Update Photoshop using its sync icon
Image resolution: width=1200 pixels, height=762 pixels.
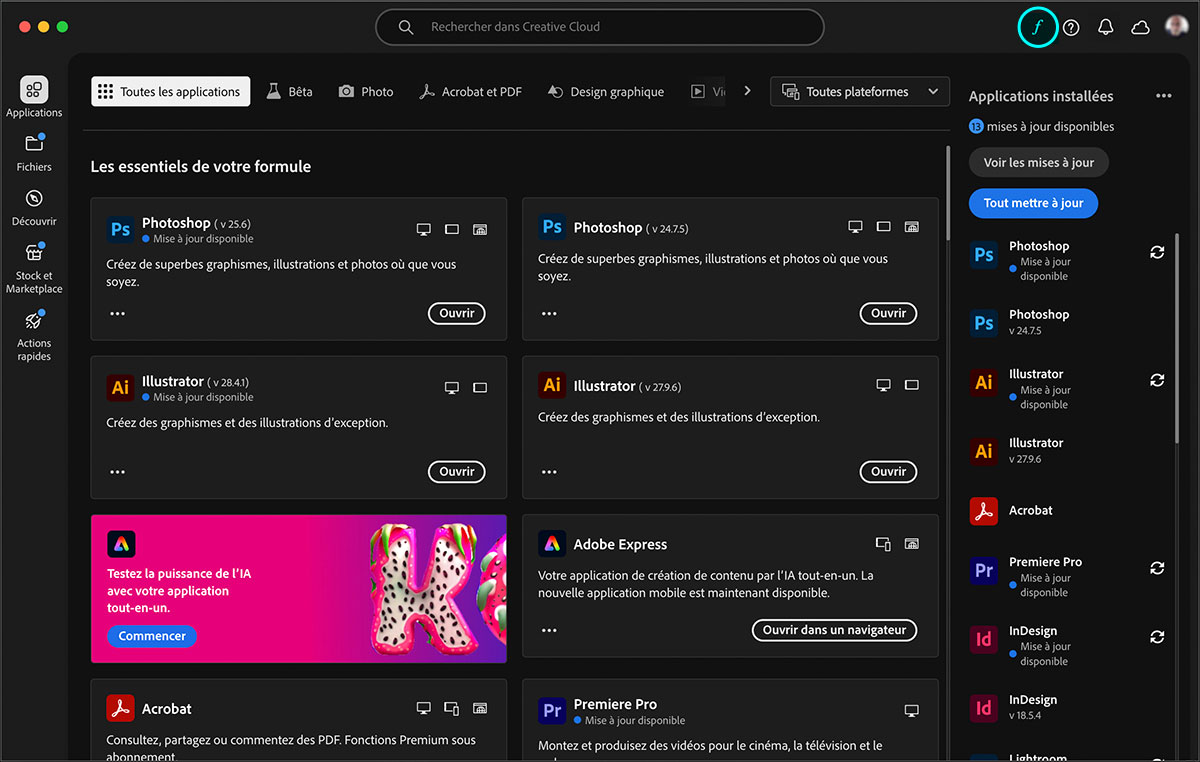1157,252
